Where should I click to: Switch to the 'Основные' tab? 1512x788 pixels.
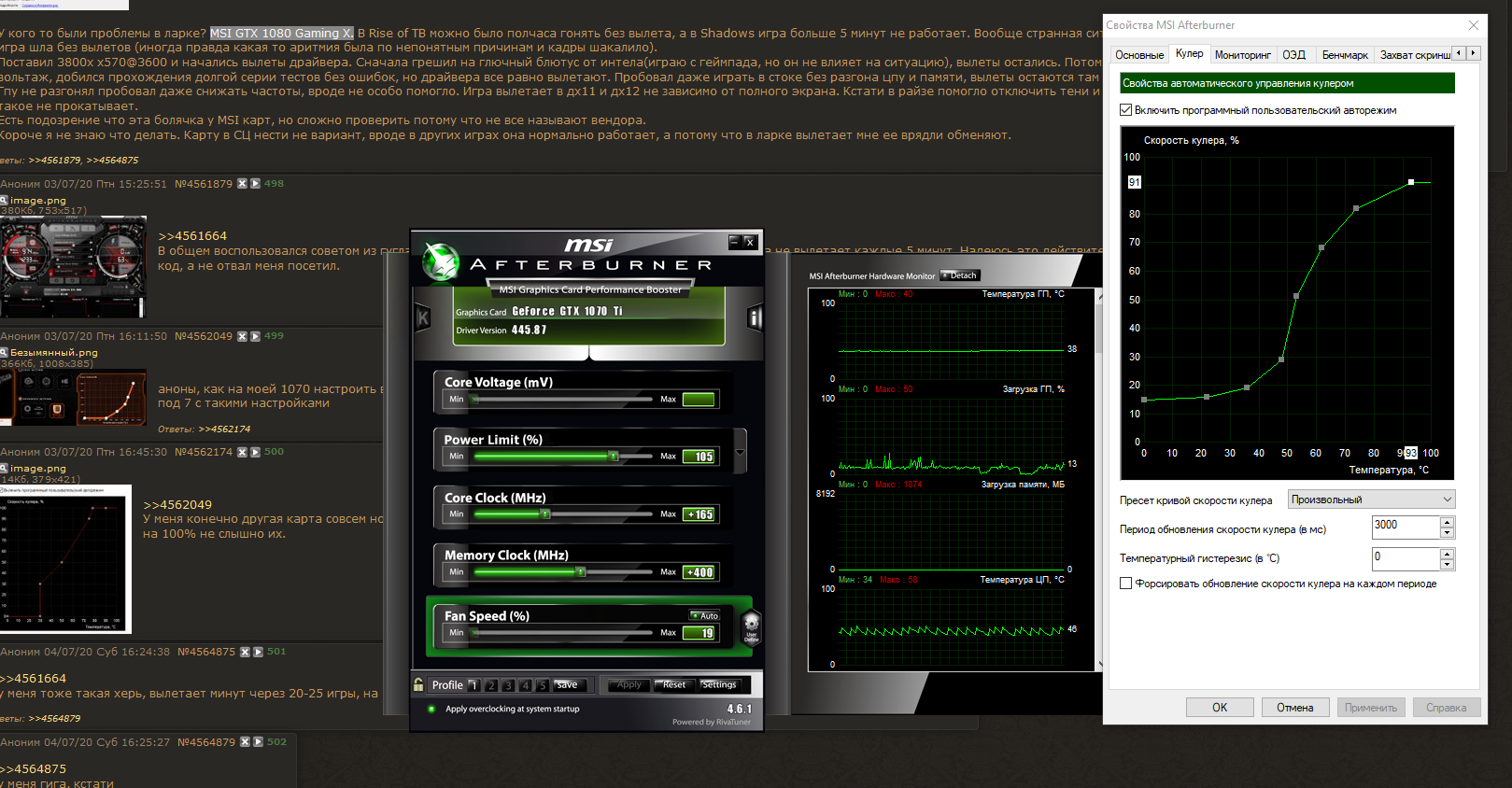click(1139, 55)
